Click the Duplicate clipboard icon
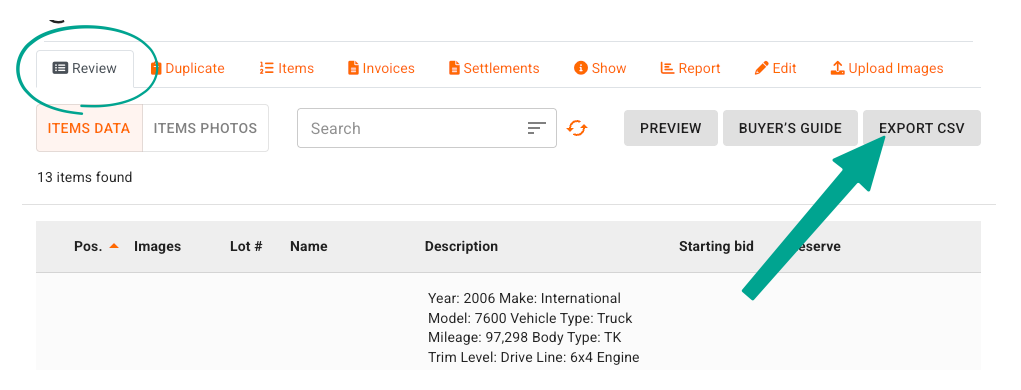 coord(156,68)
